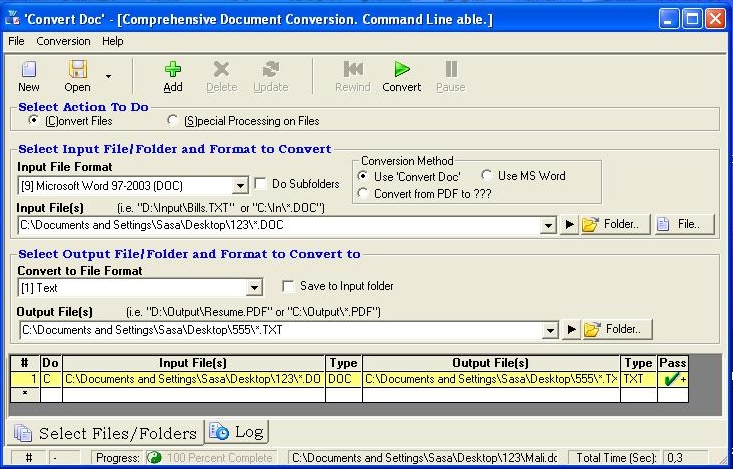This screenshot has height=469, width=733.
Task: Click the Convert Doc title bar icon
Action: [13, 19]
